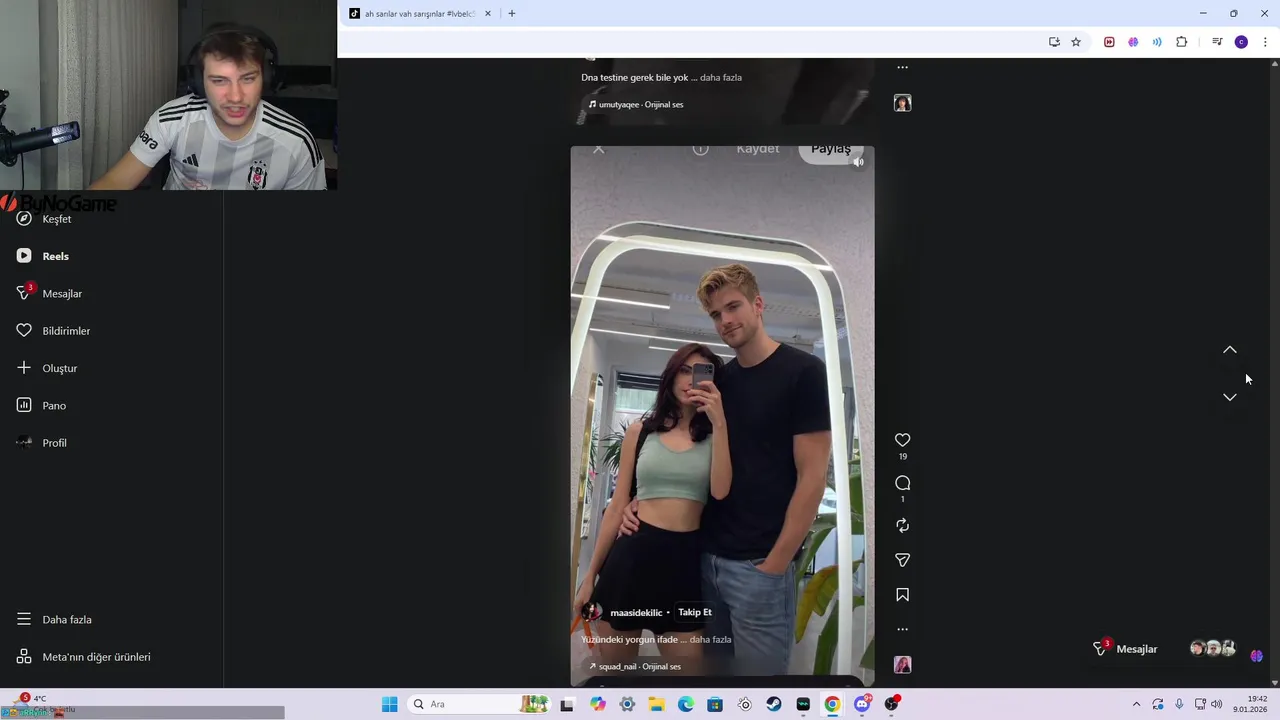Toggle the reel sound speaker icon
The height and width of the screenshot is (720, 1280).
858,162
